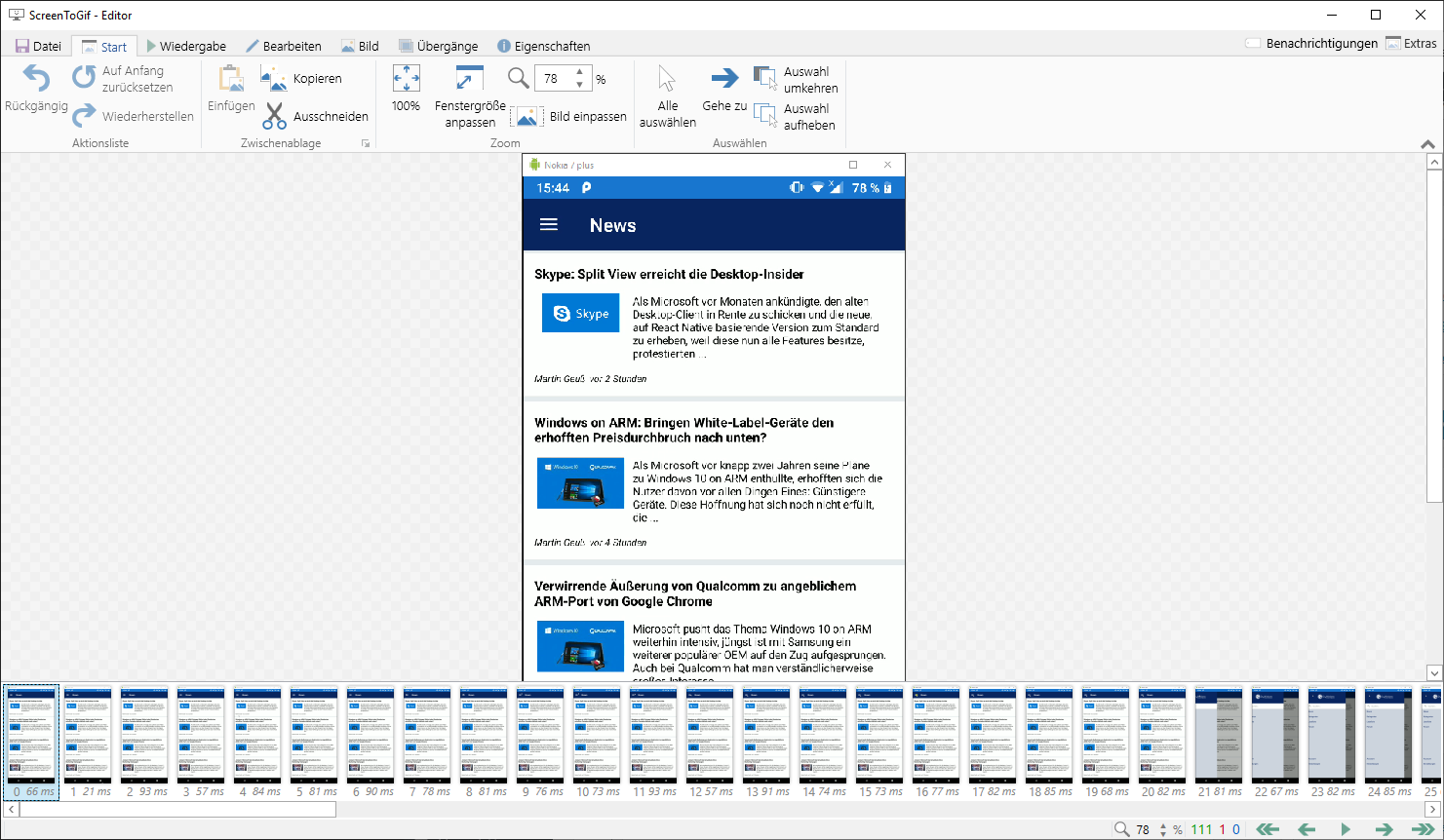Screen dimensions: 1444x840
Task: Select all frames with Alle auswählen
Action: point(667,79)
